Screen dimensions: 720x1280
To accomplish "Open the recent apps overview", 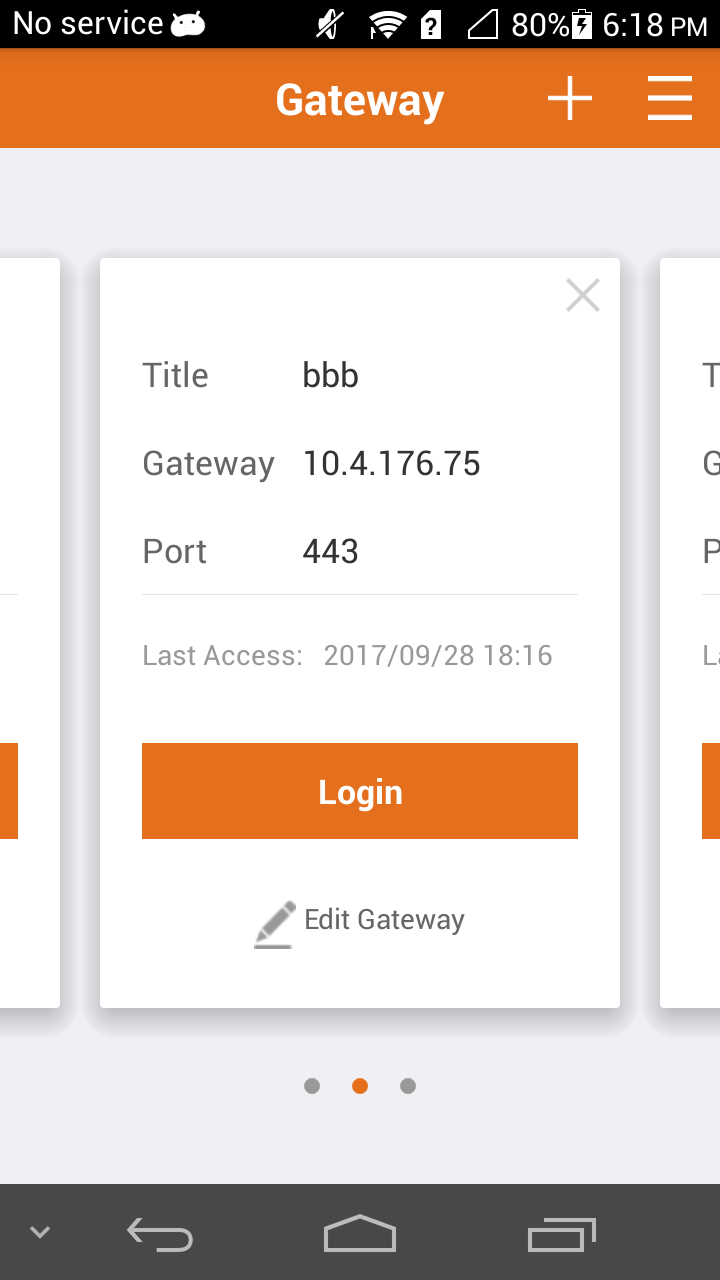I will coord(561,1235).
